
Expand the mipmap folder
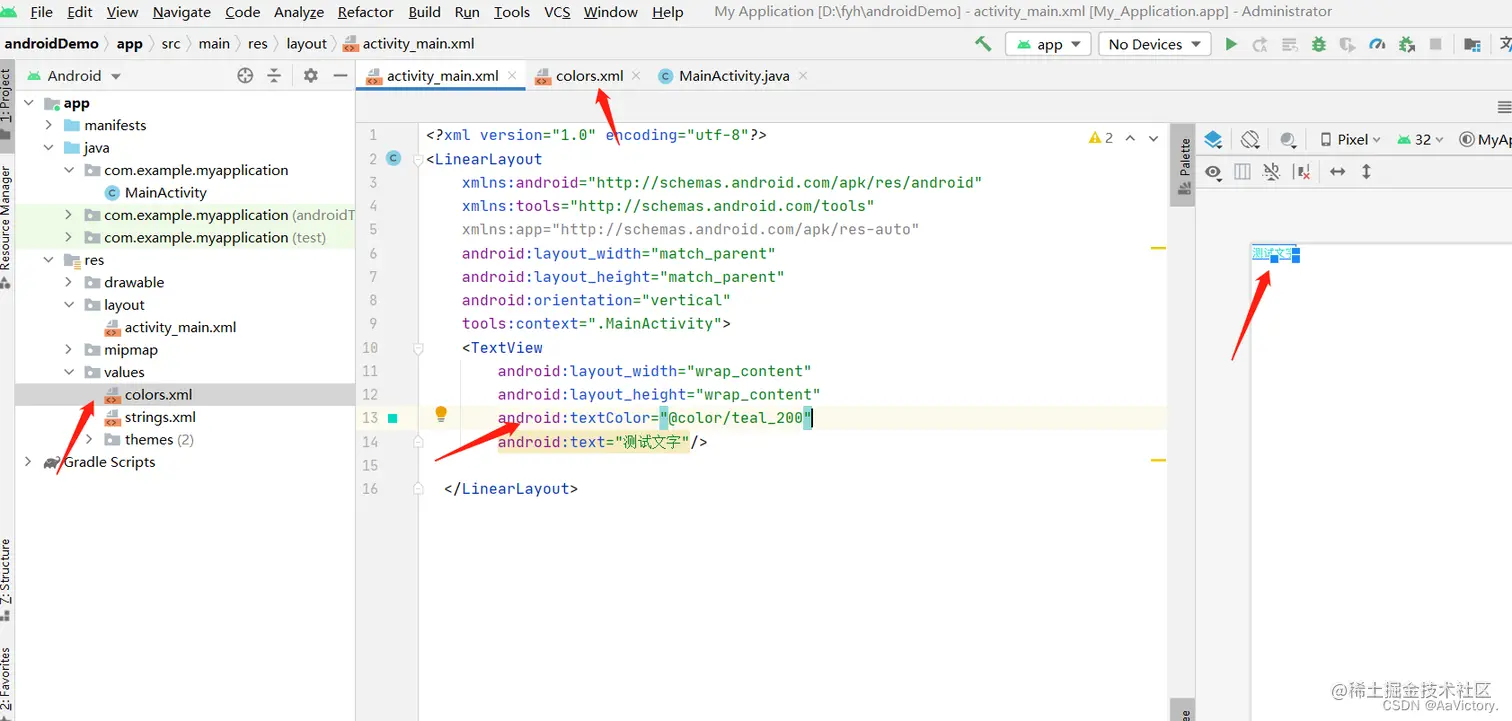click(x=69, y=350)
